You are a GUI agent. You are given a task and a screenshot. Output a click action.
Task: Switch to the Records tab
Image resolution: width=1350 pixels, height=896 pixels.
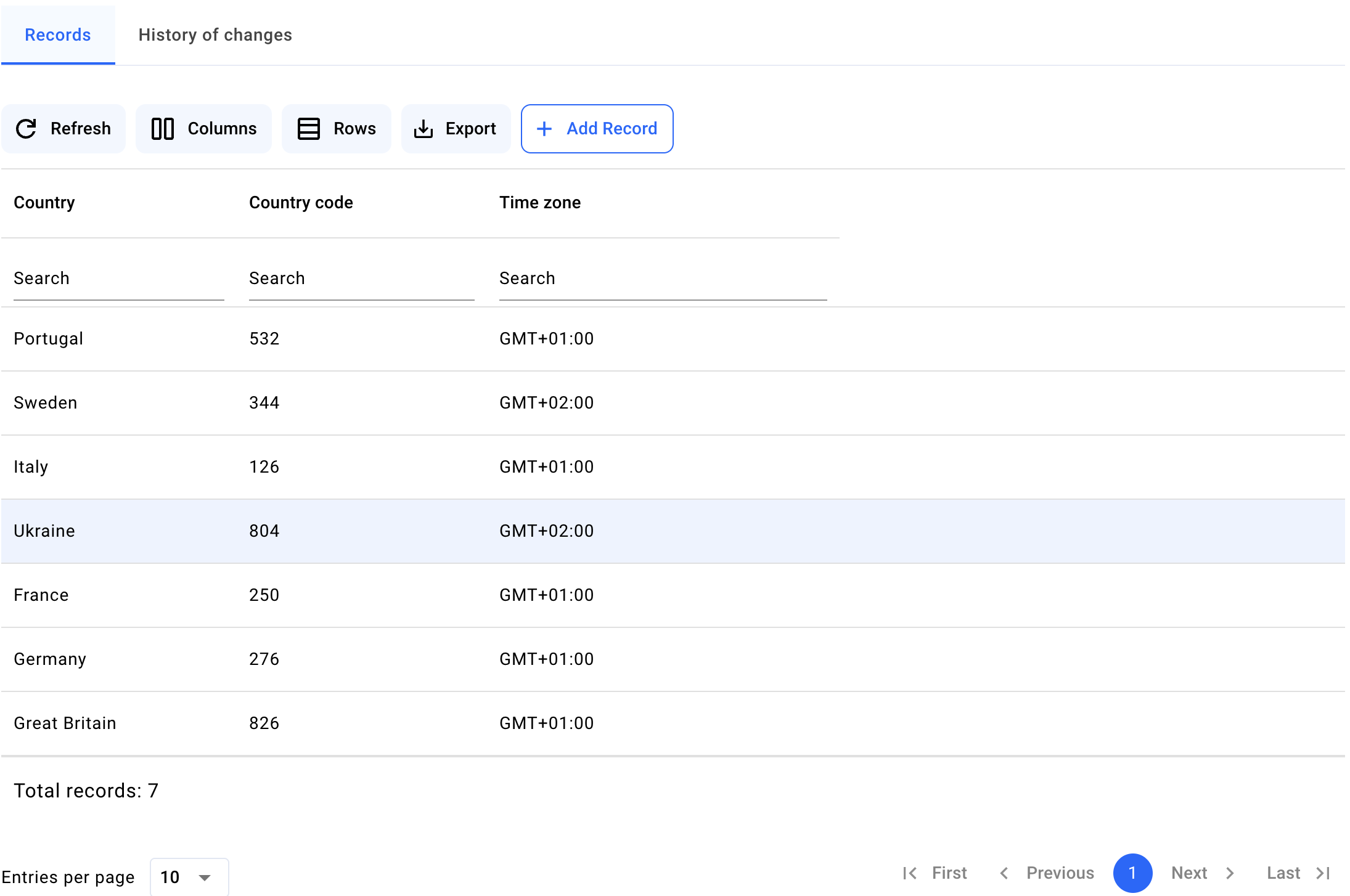point(58,35)
